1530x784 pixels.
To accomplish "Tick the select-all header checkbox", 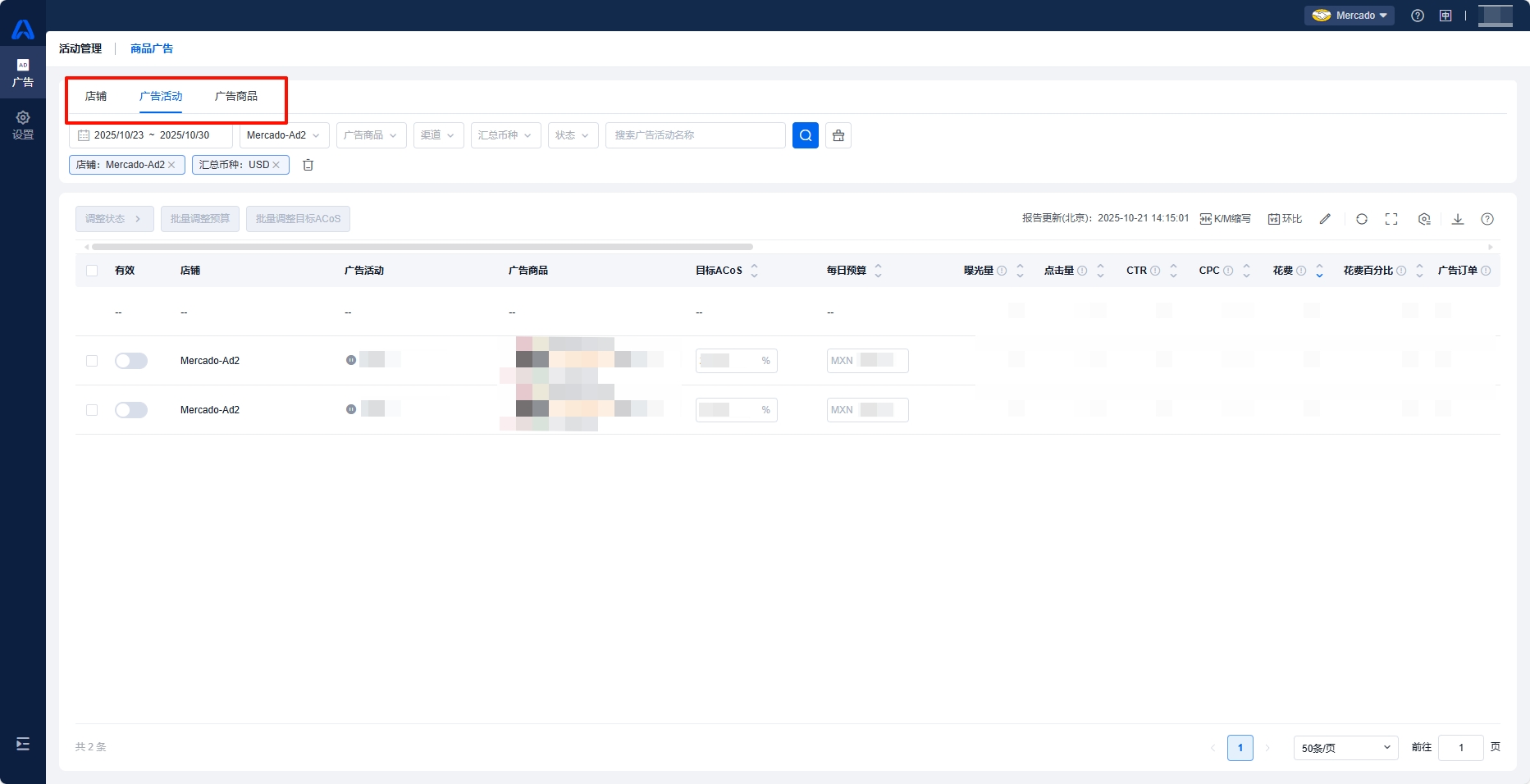I will [92, 271].
